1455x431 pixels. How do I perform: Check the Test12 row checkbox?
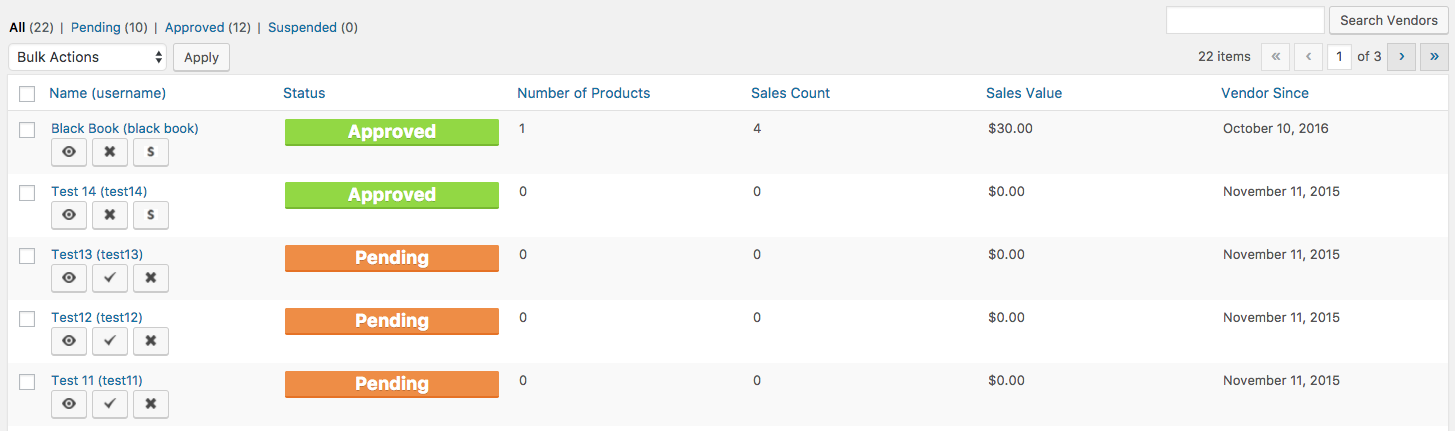[x=28, y=318]
